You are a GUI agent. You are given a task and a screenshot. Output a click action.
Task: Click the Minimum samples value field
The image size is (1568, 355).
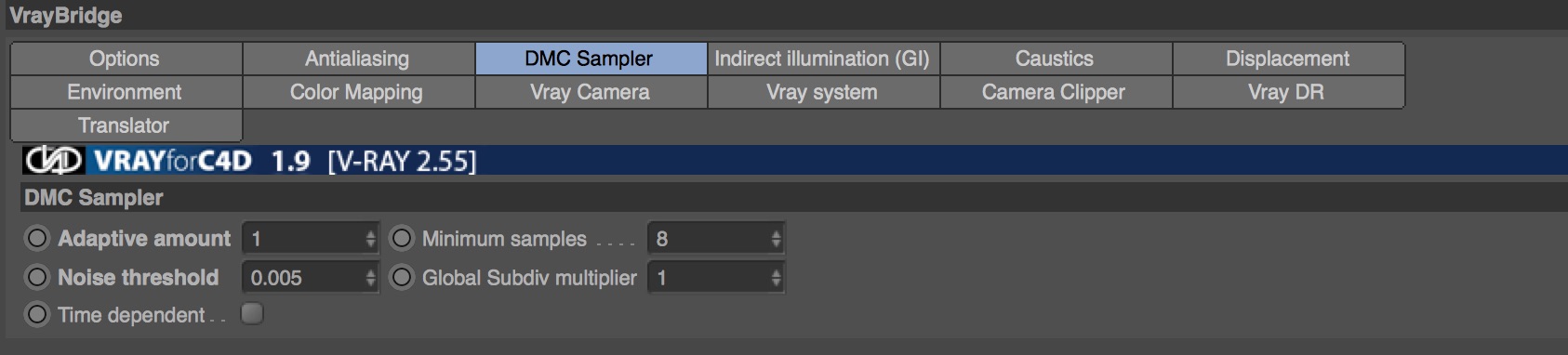point(709,239)
